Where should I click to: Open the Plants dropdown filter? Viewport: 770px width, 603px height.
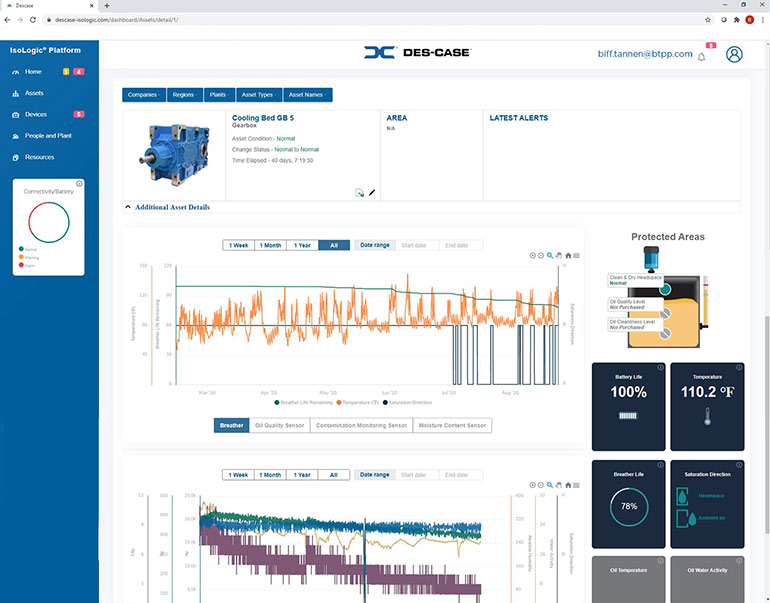click(219, 95)
